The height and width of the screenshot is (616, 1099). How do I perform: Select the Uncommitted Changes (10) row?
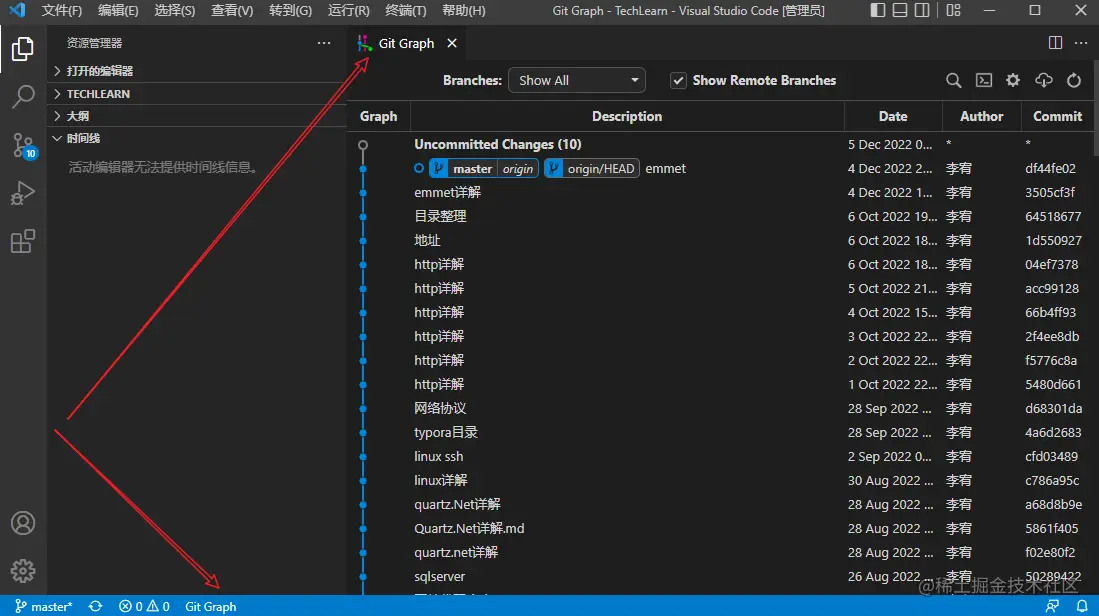click(722, 144)
